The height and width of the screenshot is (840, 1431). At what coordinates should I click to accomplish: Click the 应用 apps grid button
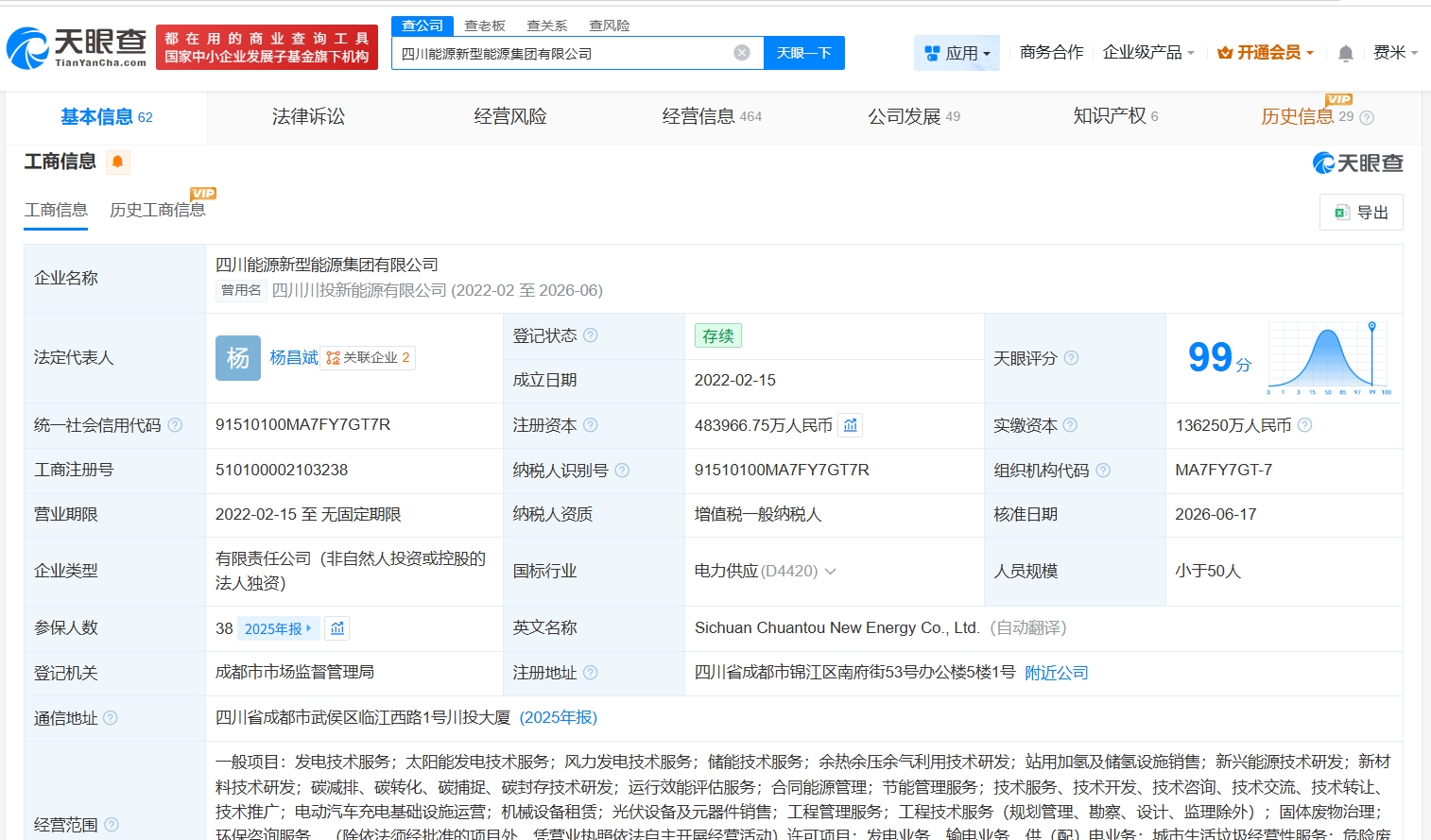point(957,53)
